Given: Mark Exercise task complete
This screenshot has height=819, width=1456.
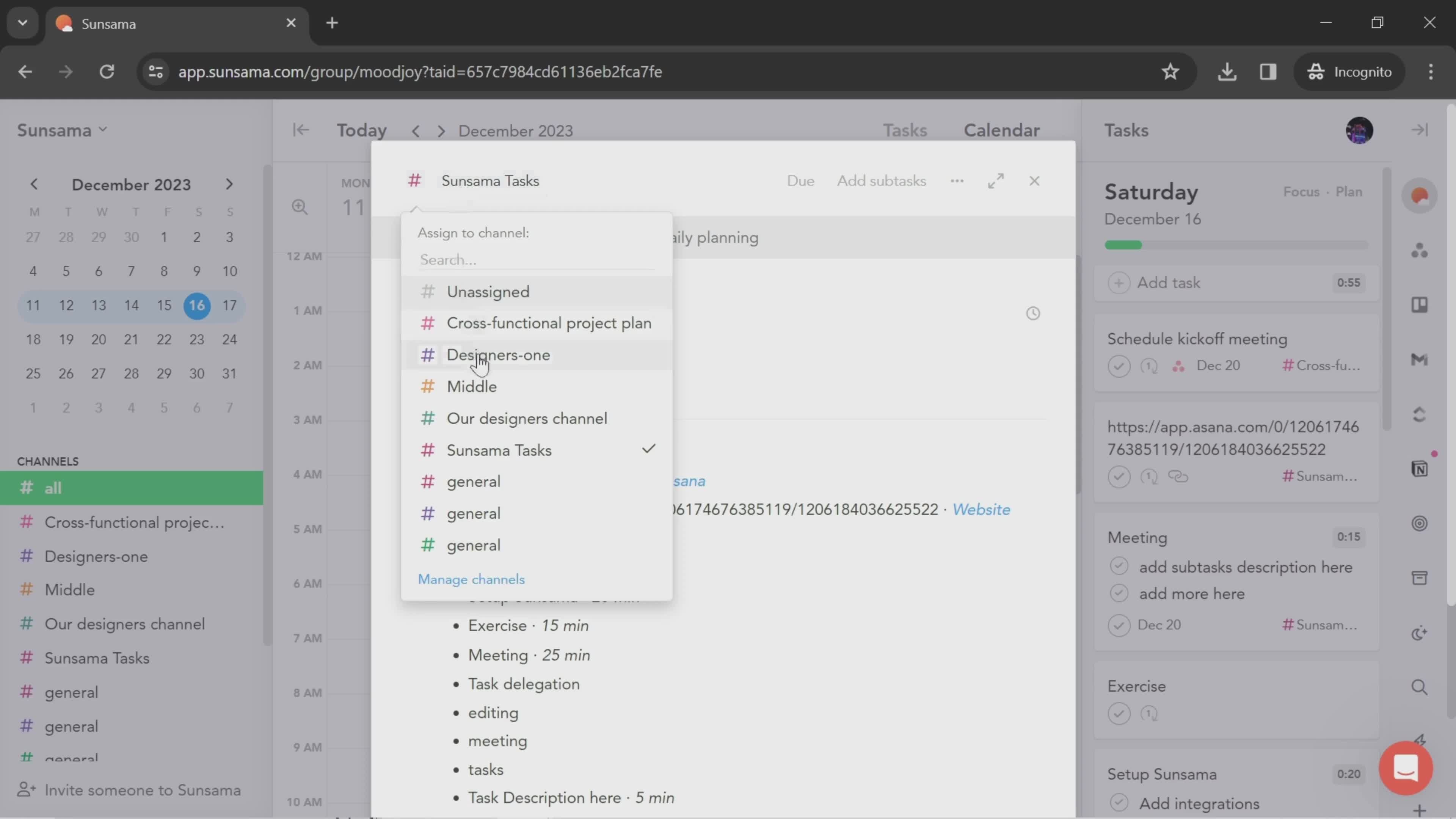Looking at the screenshot, I should click(x=1119, y=713).
